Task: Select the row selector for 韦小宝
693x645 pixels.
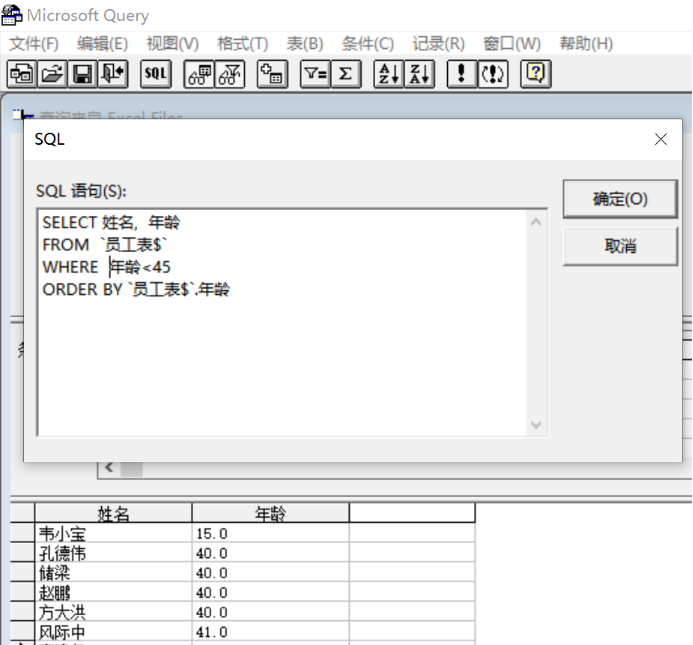Action: [x=23, y=533]
